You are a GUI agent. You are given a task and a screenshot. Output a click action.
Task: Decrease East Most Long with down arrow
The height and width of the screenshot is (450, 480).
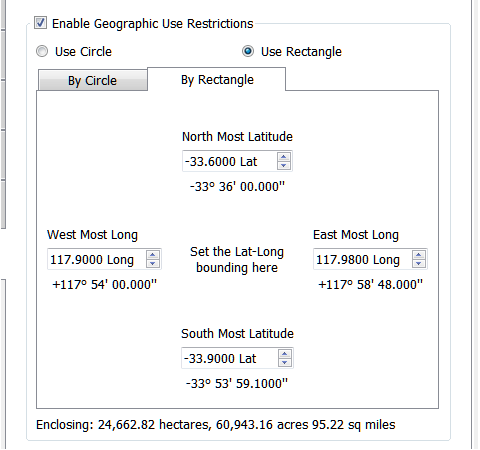pyautogui.click(x=418, y=263)
